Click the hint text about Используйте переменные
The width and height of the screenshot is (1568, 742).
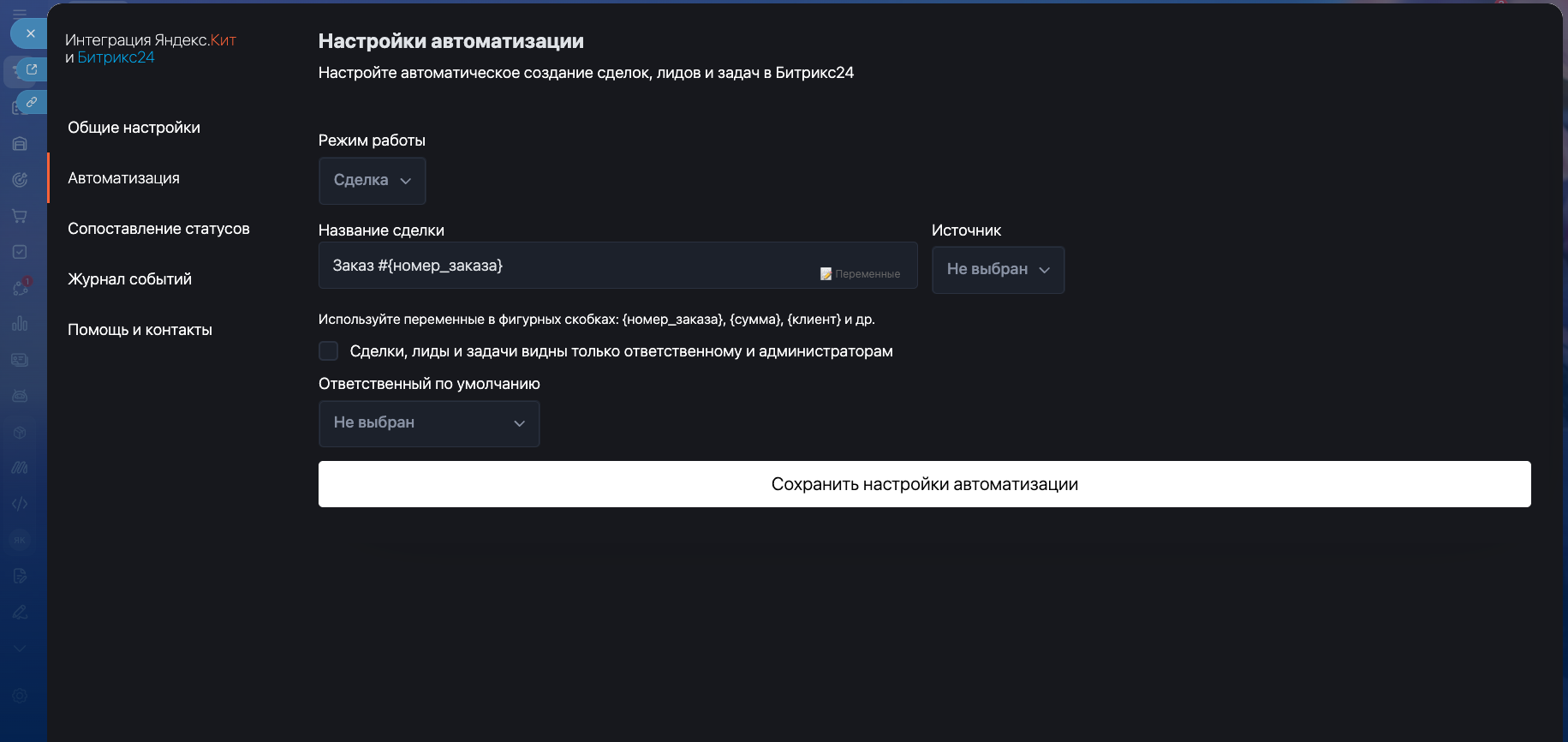click(597, 320)
